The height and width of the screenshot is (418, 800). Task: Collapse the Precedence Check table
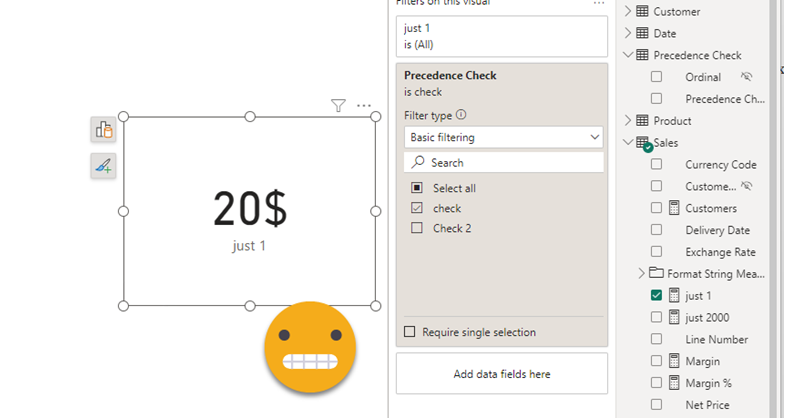pyautogui.click(x=628, y=55)
